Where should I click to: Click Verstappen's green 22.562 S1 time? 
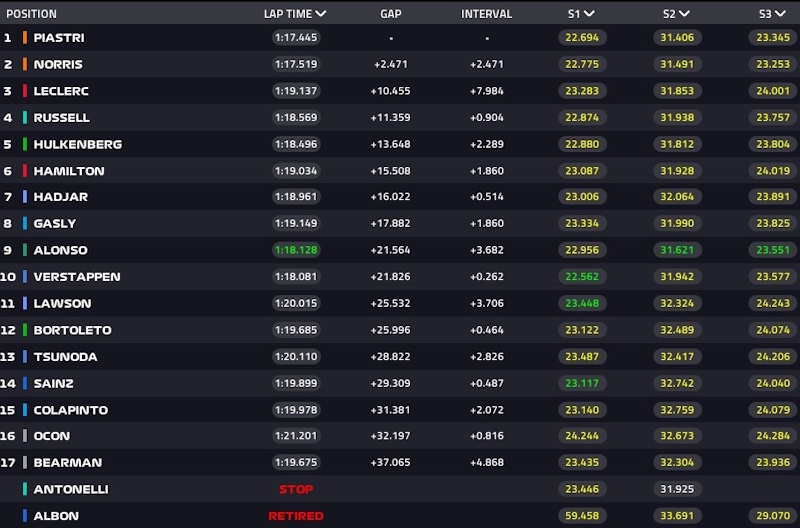581,277
